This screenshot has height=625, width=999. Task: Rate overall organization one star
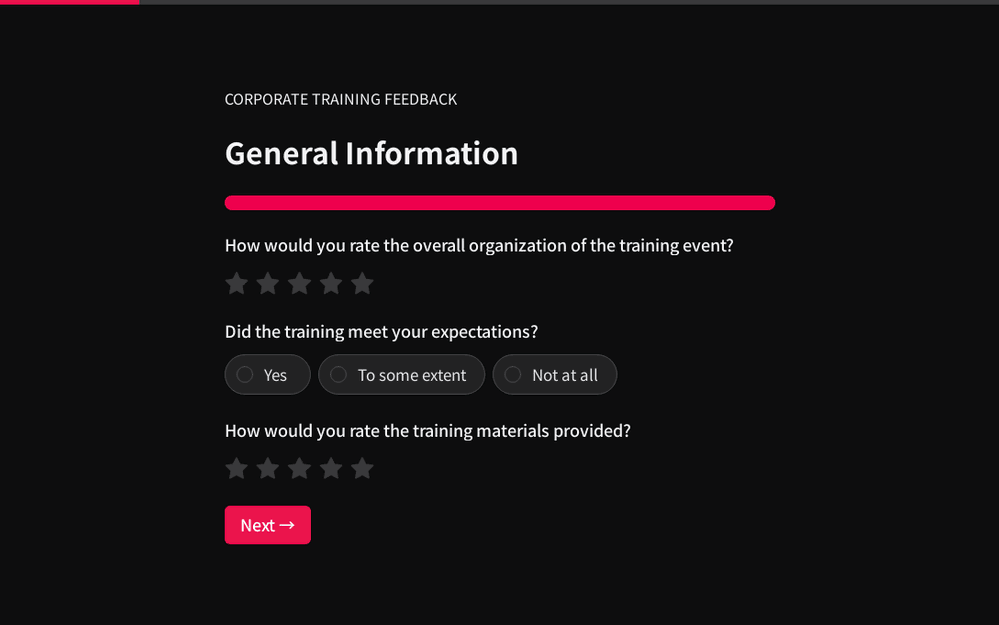click(x=236, y=284)
